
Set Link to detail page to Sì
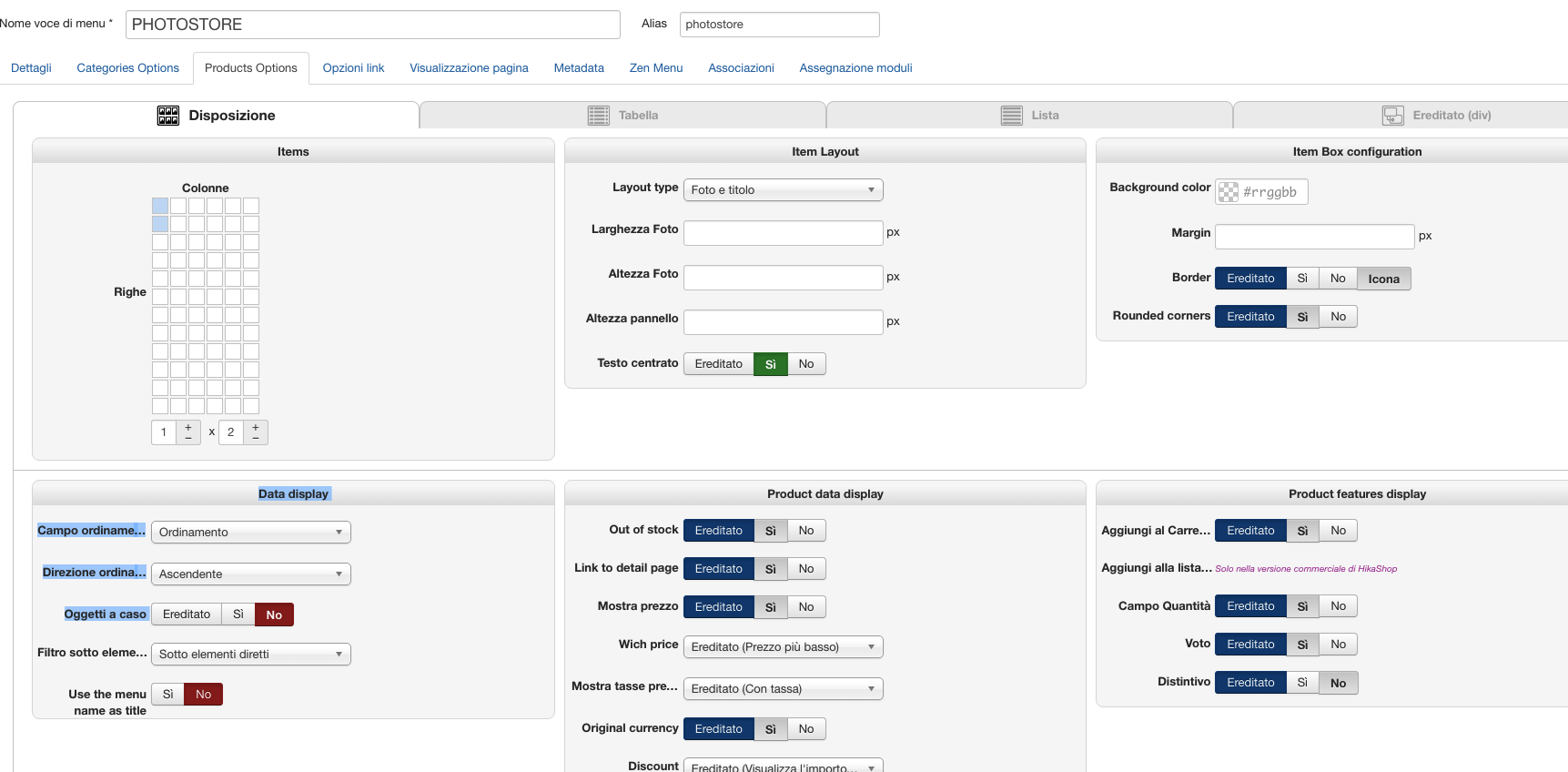coord(771,569)
